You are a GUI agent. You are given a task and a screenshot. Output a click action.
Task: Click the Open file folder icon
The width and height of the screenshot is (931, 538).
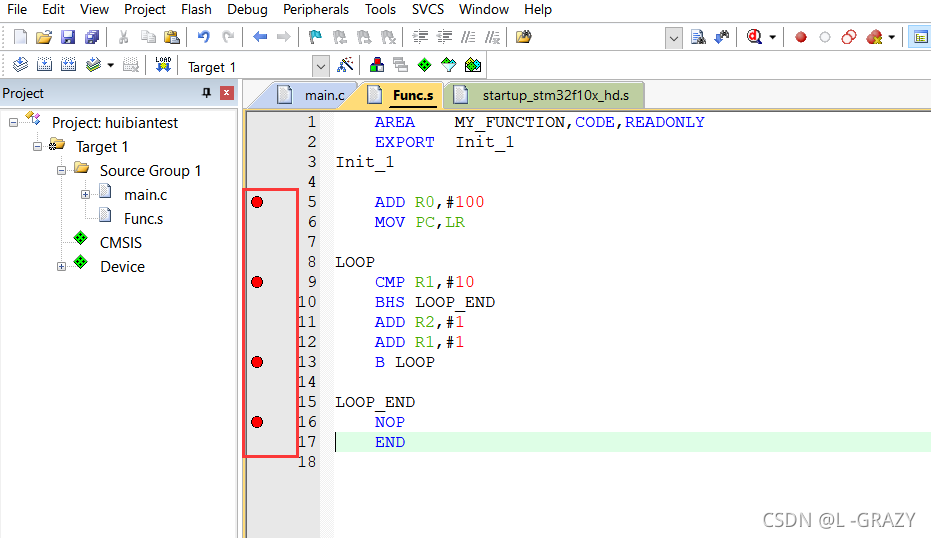[x=44, y=37]
